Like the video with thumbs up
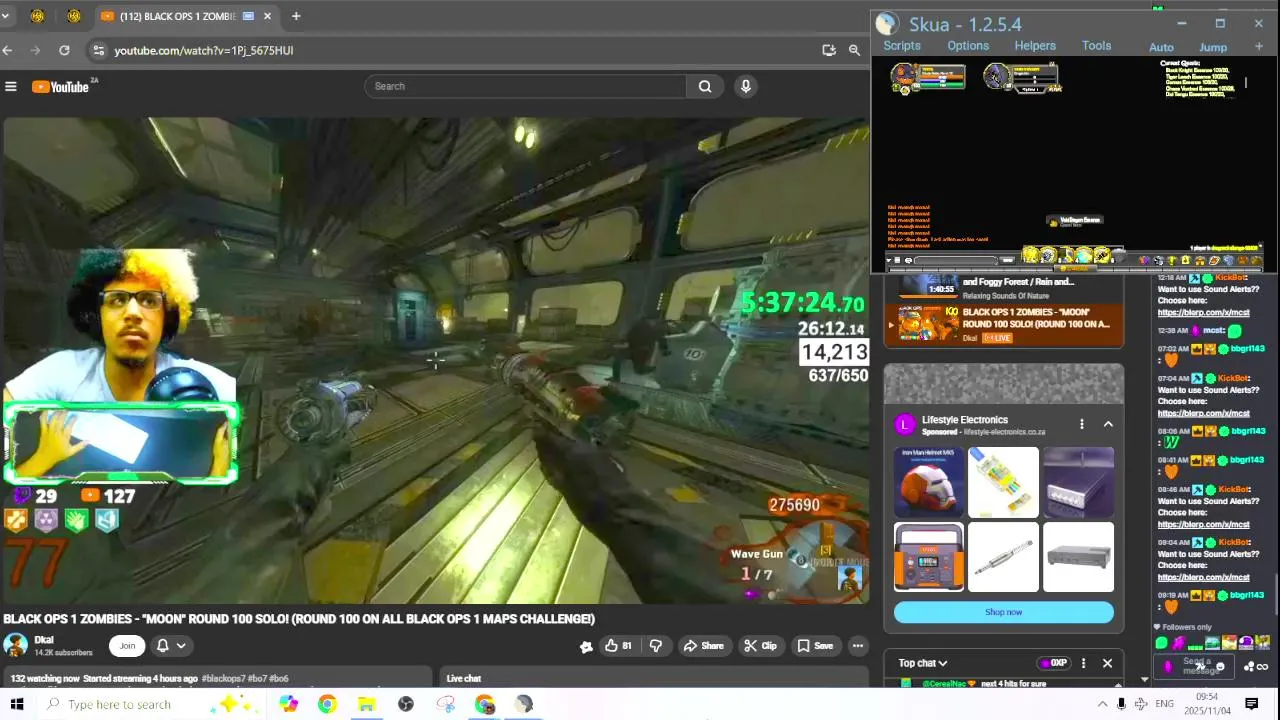The image size is (1280, 720). coord(618,646)
